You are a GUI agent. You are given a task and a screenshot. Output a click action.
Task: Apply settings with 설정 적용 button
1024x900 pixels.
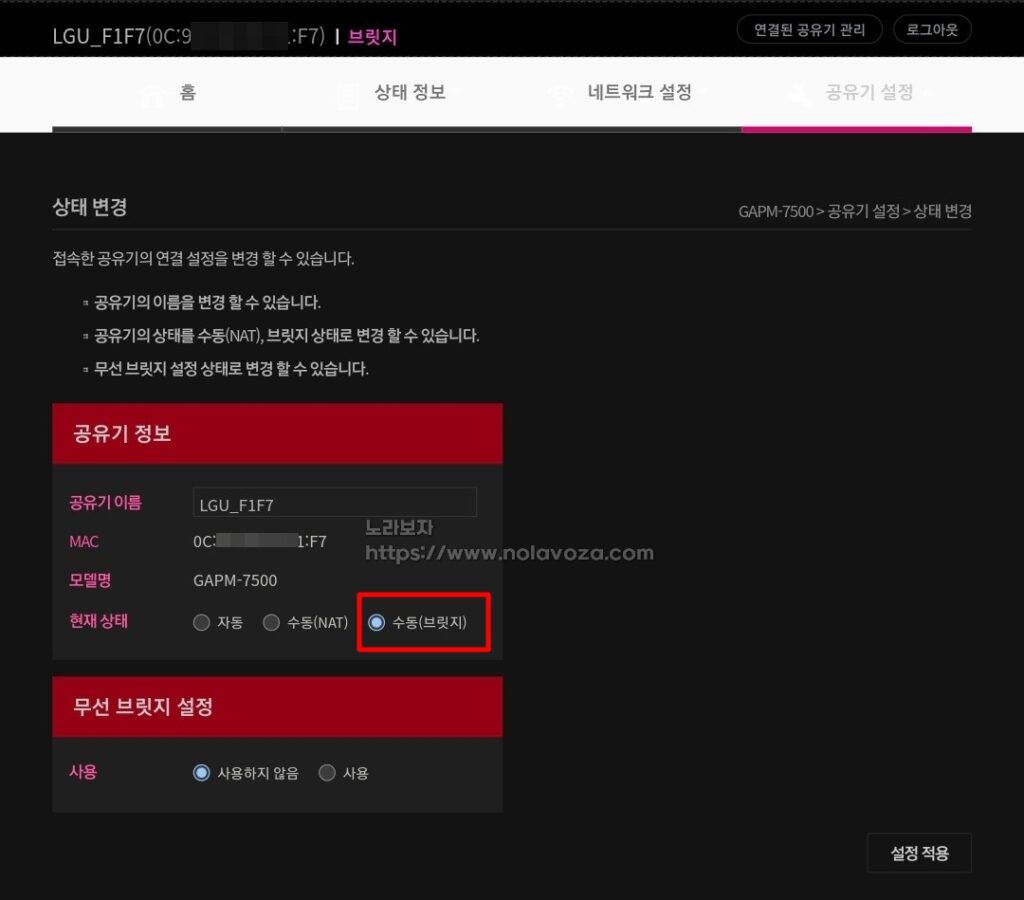pyautogui.click(x=920, y=853)
